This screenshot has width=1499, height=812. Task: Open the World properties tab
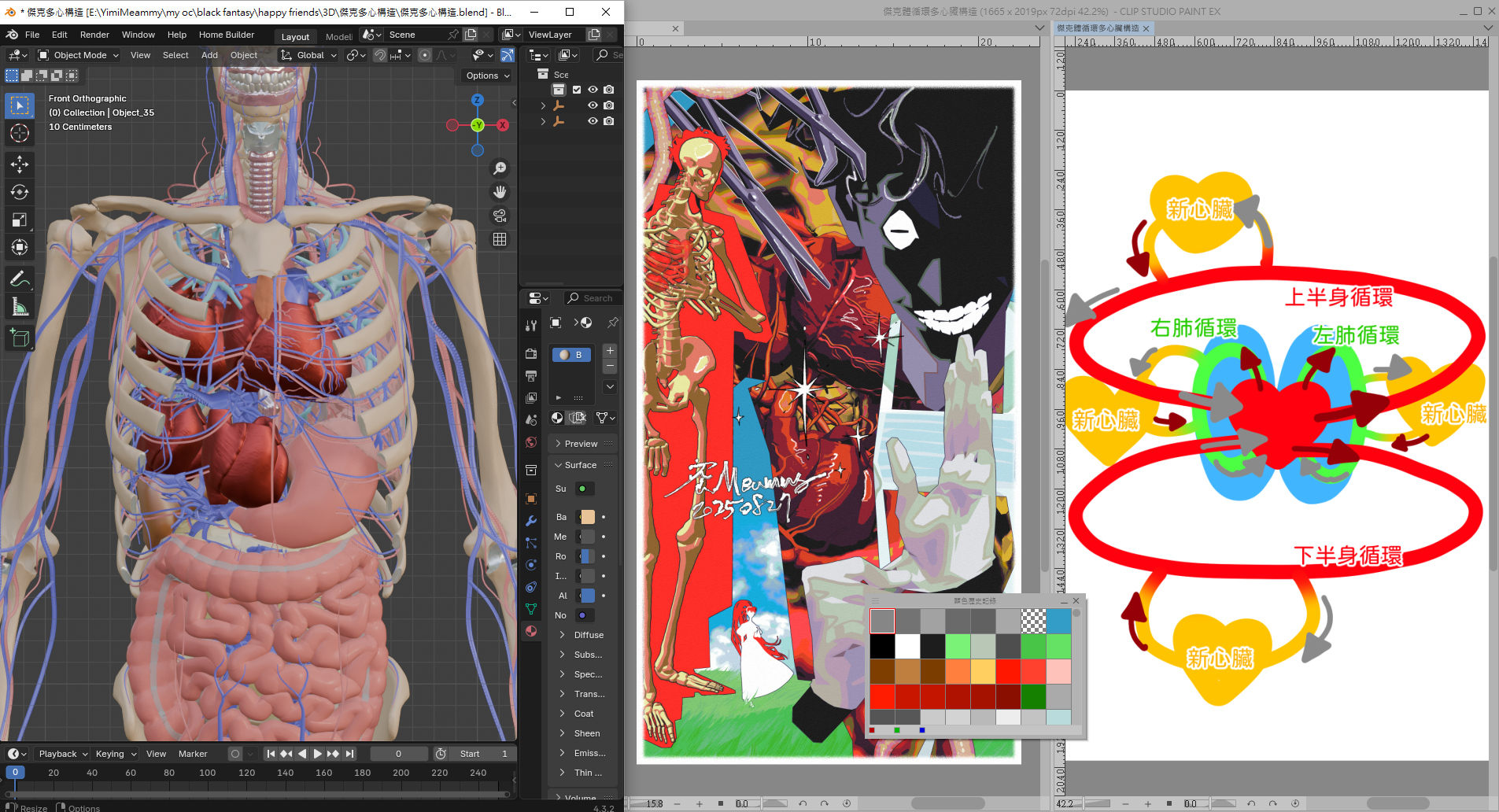click(531, 442)
